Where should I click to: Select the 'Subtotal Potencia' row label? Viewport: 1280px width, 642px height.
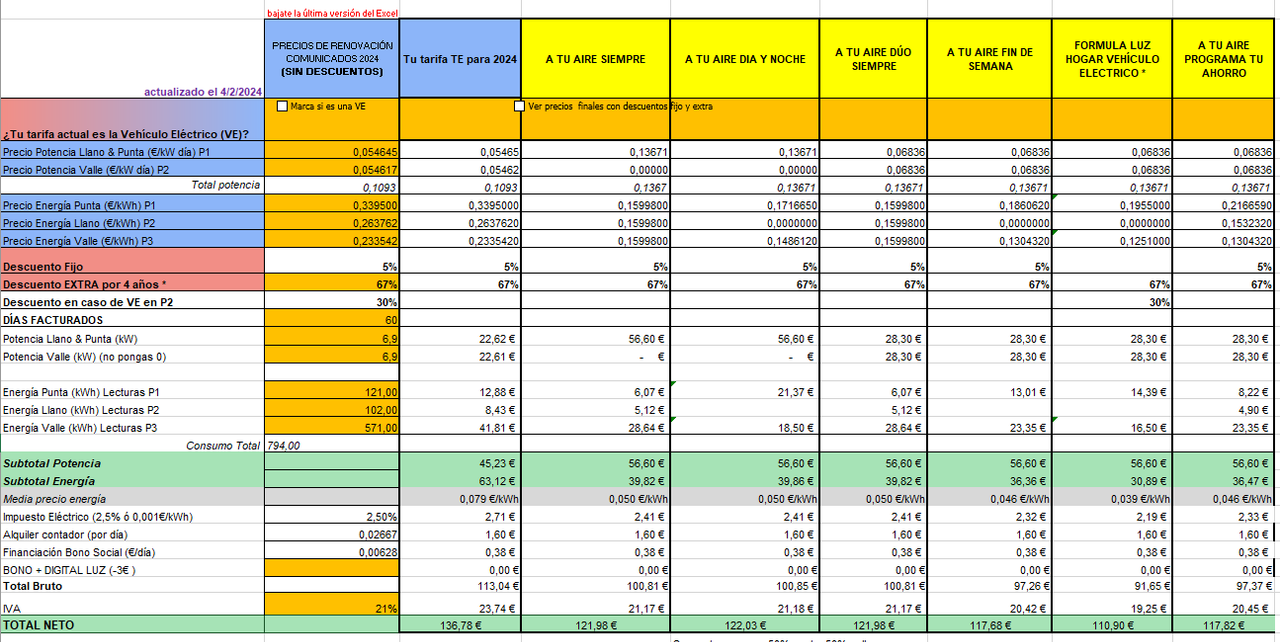[x=52, y=464]
